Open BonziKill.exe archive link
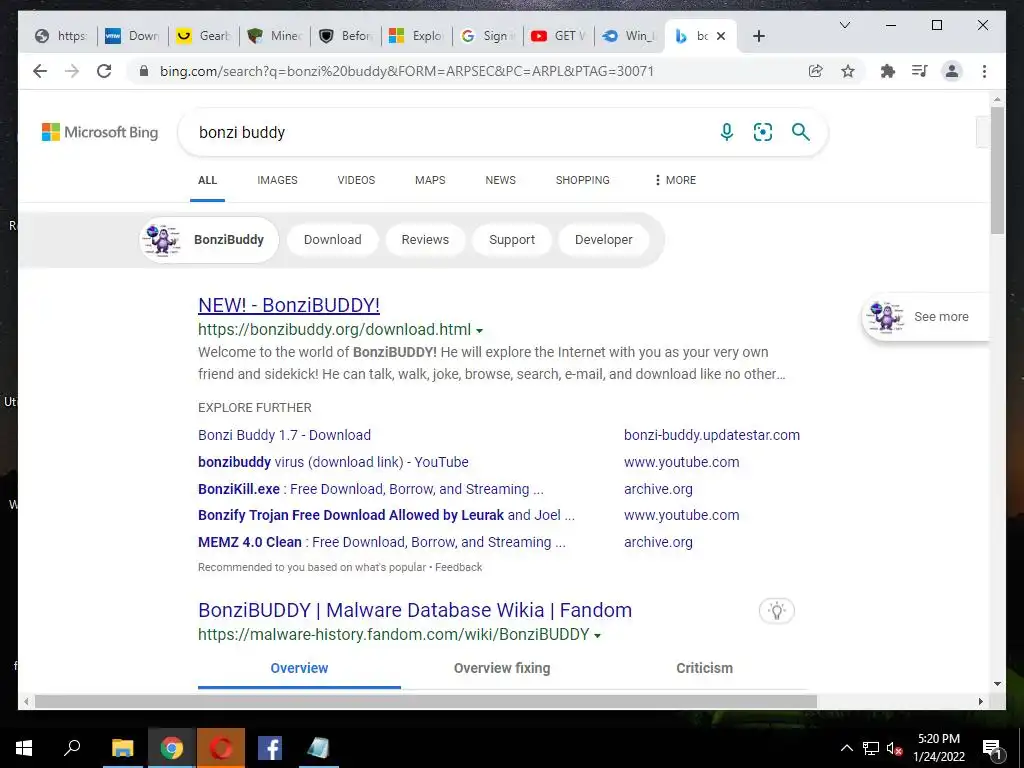The height and width of the screenshot is (768, 1024). 370,489
